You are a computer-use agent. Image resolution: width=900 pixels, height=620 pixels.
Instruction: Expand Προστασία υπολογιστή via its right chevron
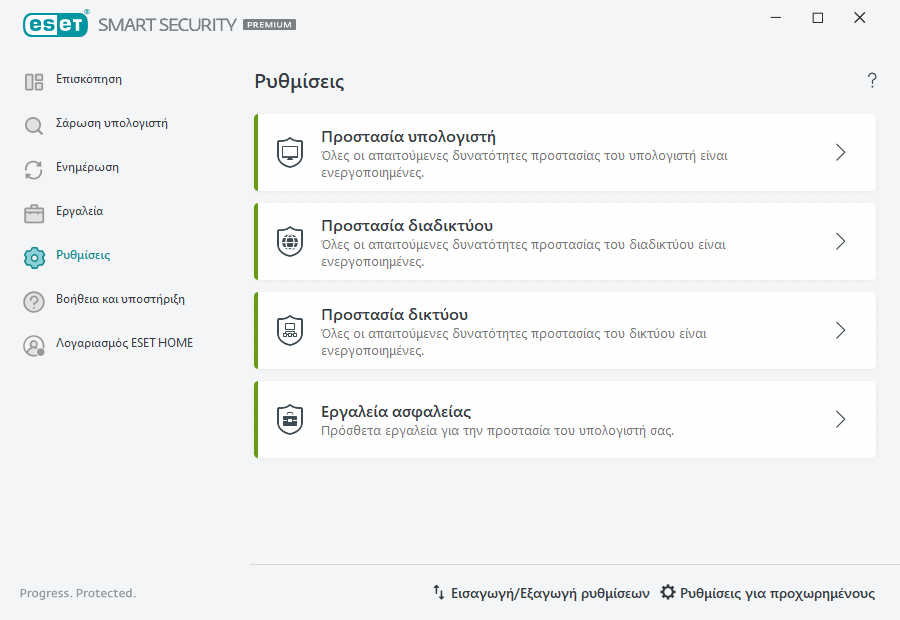coord(840,151)
